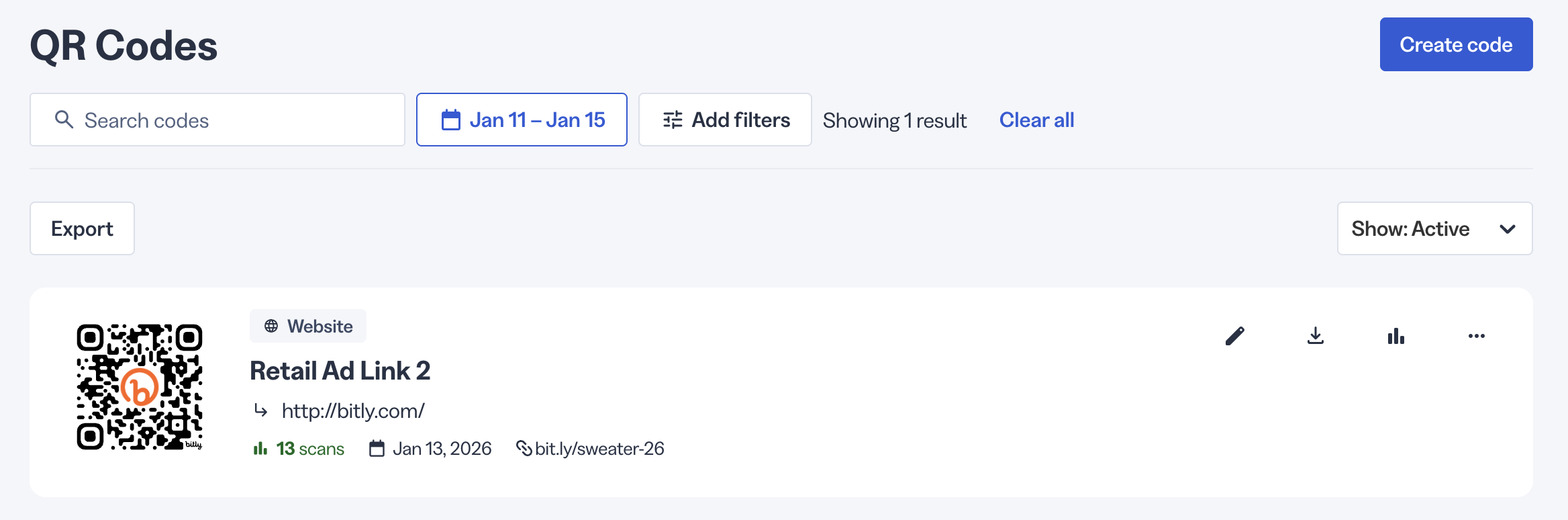
Task: Open the three-dot more options menu
Action: pyautogui.click(x=1477, y=336)
